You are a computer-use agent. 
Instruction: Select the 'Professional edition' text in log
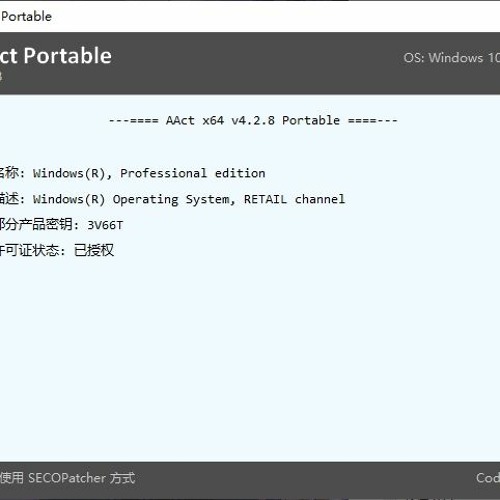[193, 173]
